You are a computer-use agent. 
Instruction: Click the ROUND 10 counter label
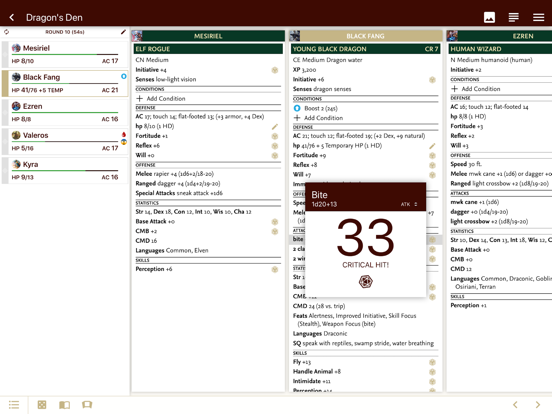point(65,32)
